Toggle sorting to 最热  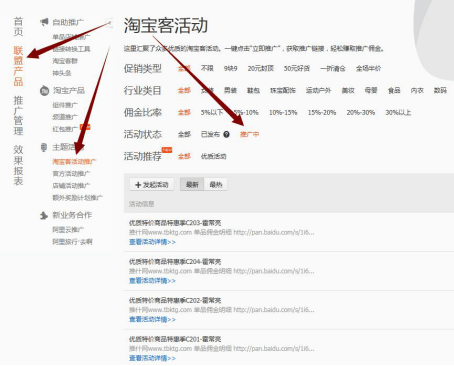pyautogui.click(x=216, y=184)
